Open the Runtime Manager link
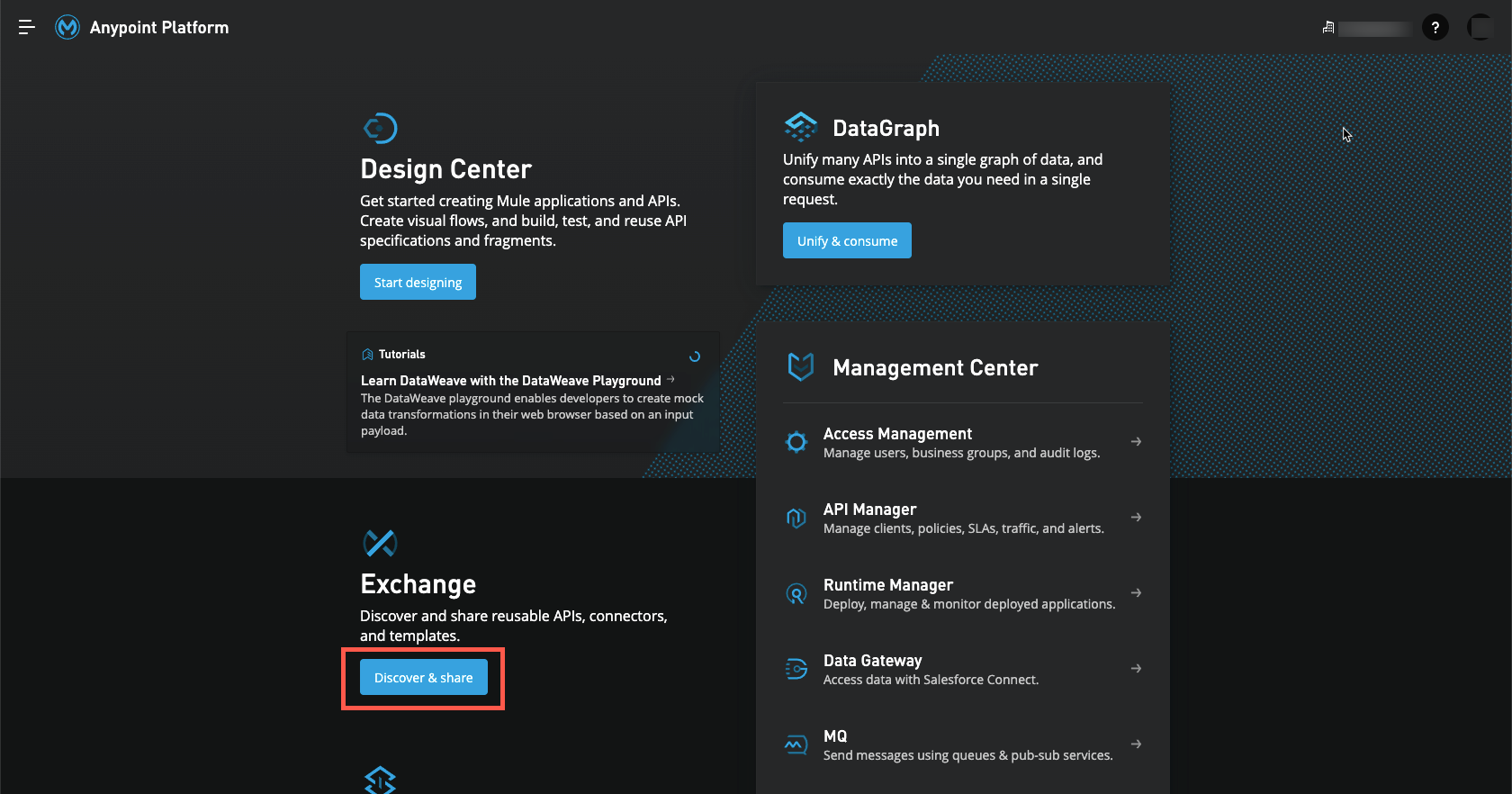Screen dimensions: 1512x794 (888, 585)
